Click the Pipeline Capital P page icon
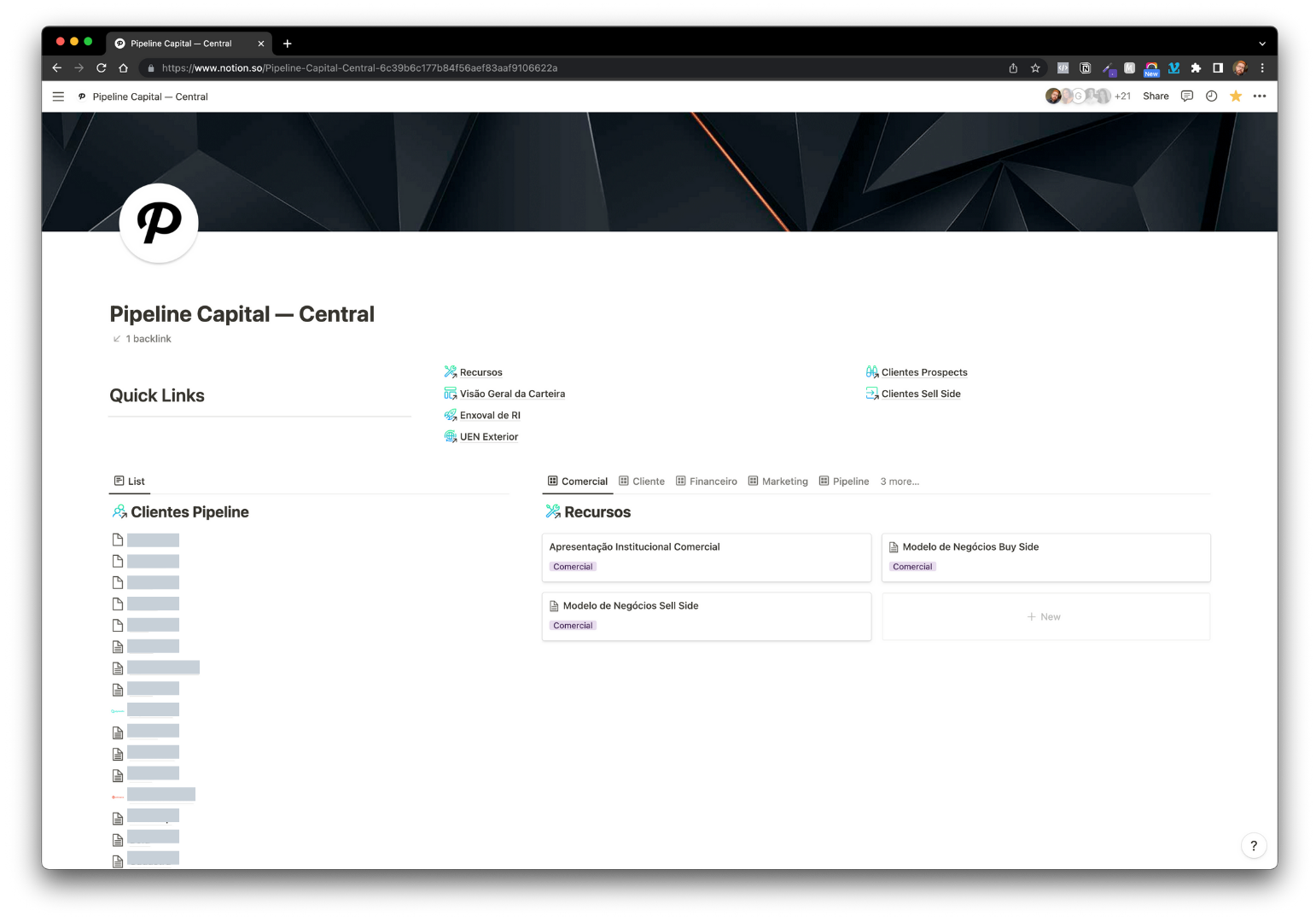The image size is (1316, 922). [x=160, y=223]
